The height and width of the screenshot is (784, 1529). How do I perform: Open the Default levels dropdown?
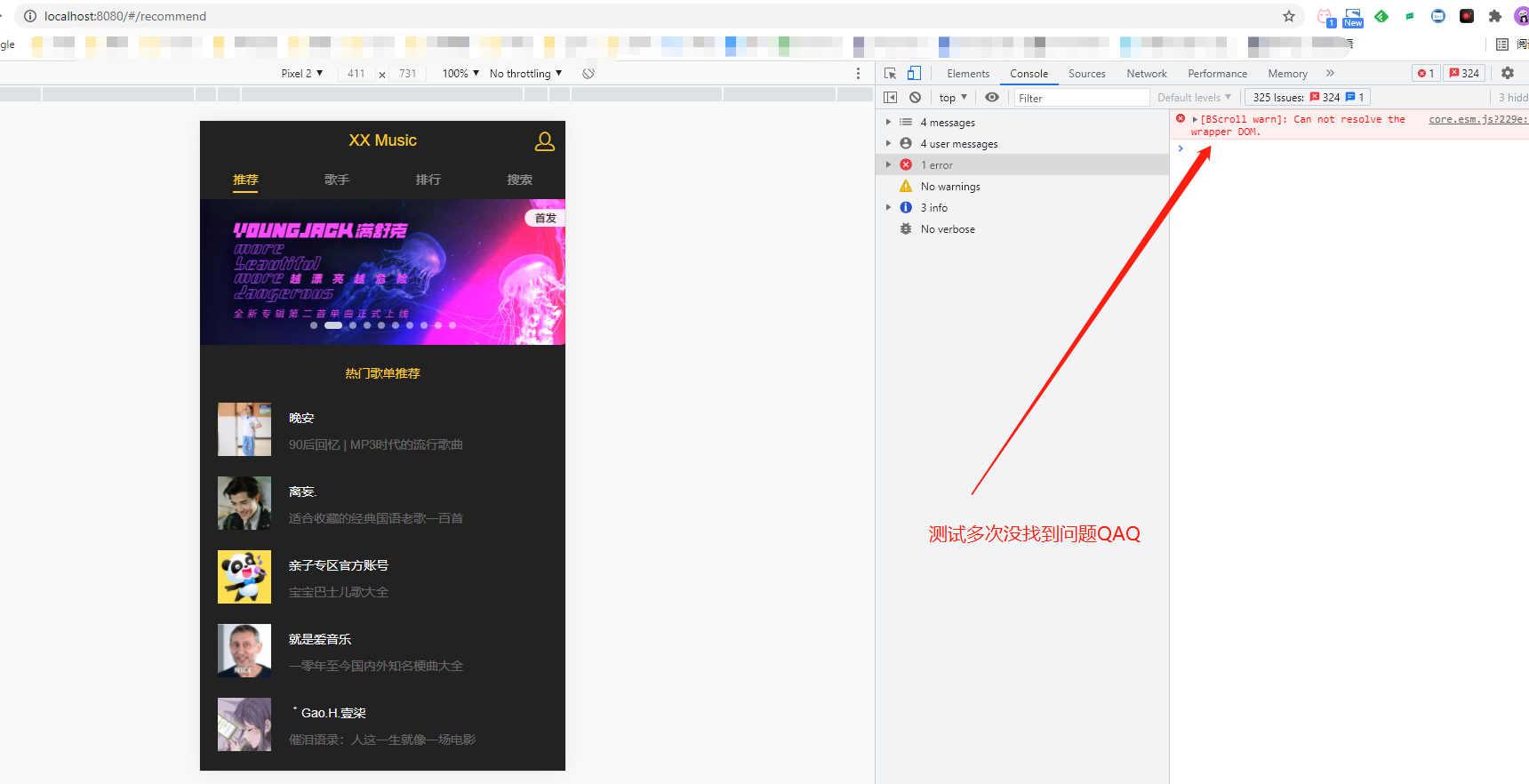click(1194, 98)
